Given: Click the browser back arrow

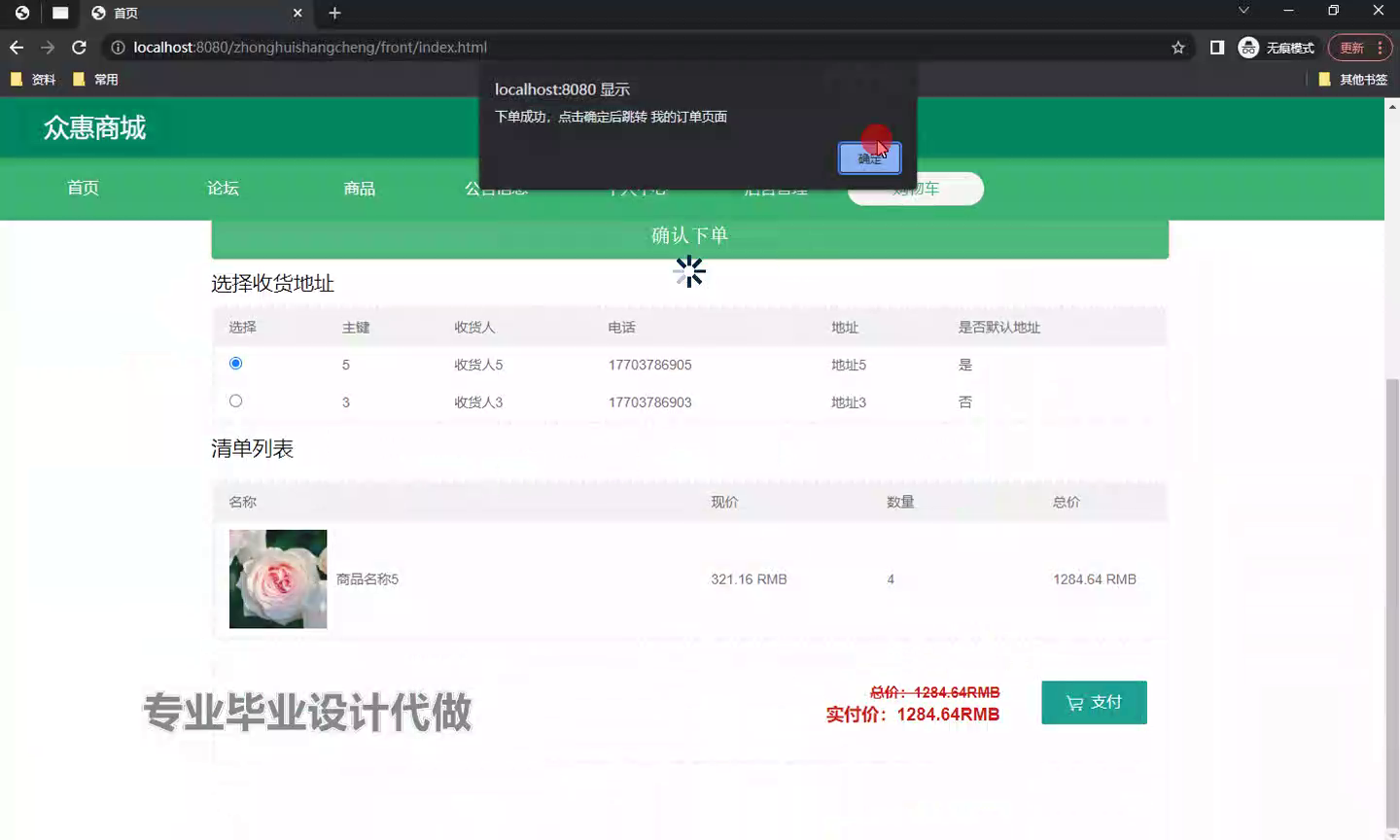Looking at the screenshot, I should point(17,48).
